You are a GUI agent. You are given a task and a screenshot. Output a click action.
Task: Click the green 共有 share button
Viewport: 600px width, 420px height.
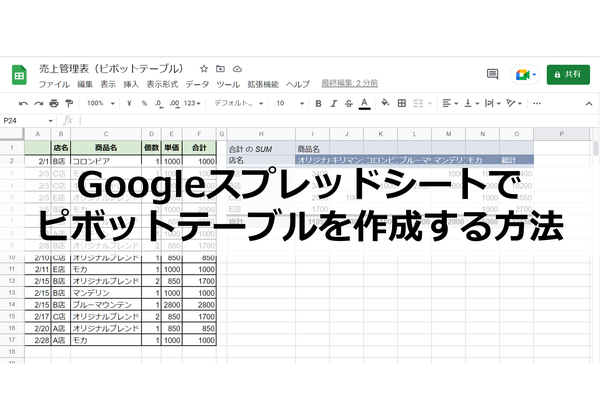[568, 75]
